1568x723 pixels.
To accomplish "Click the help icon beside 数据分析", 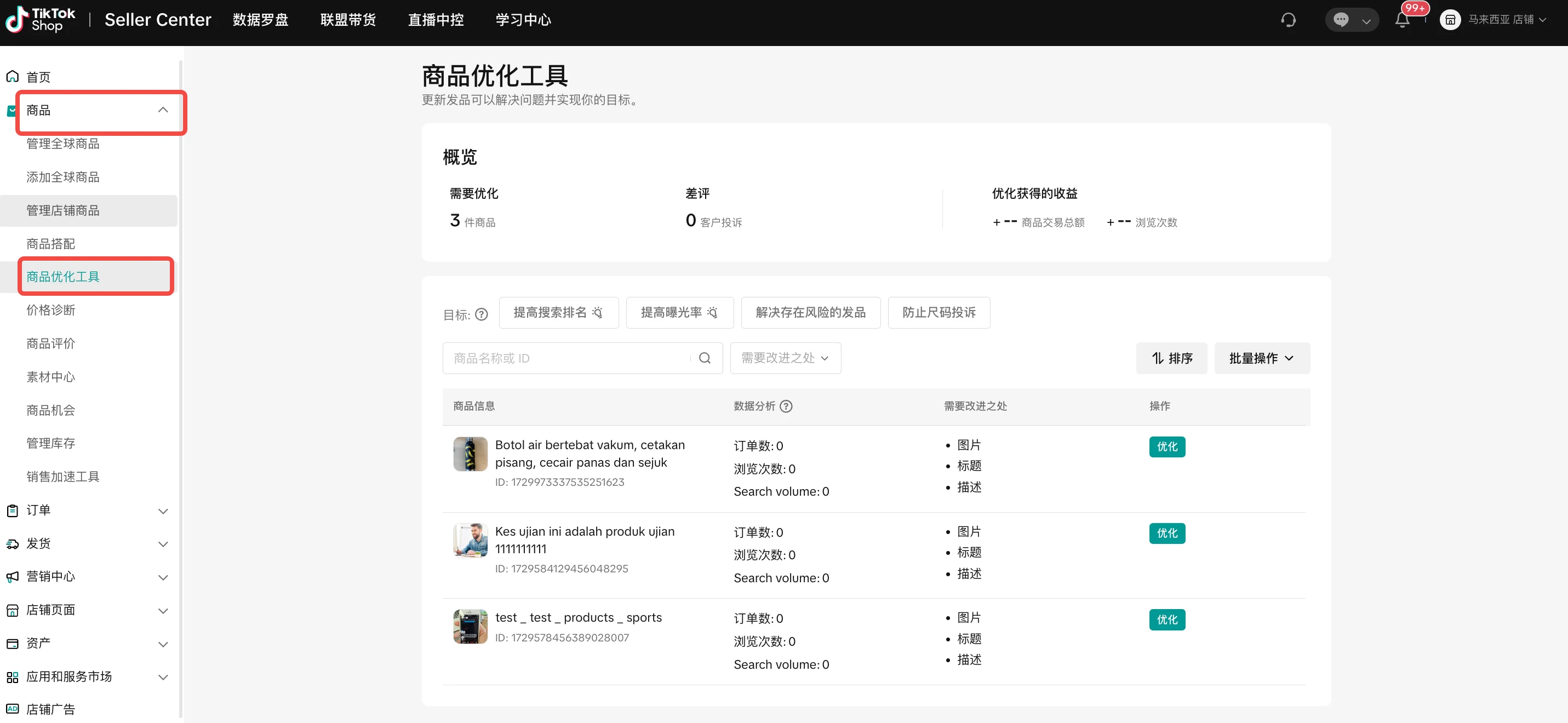I will click(x=786, y=406).
